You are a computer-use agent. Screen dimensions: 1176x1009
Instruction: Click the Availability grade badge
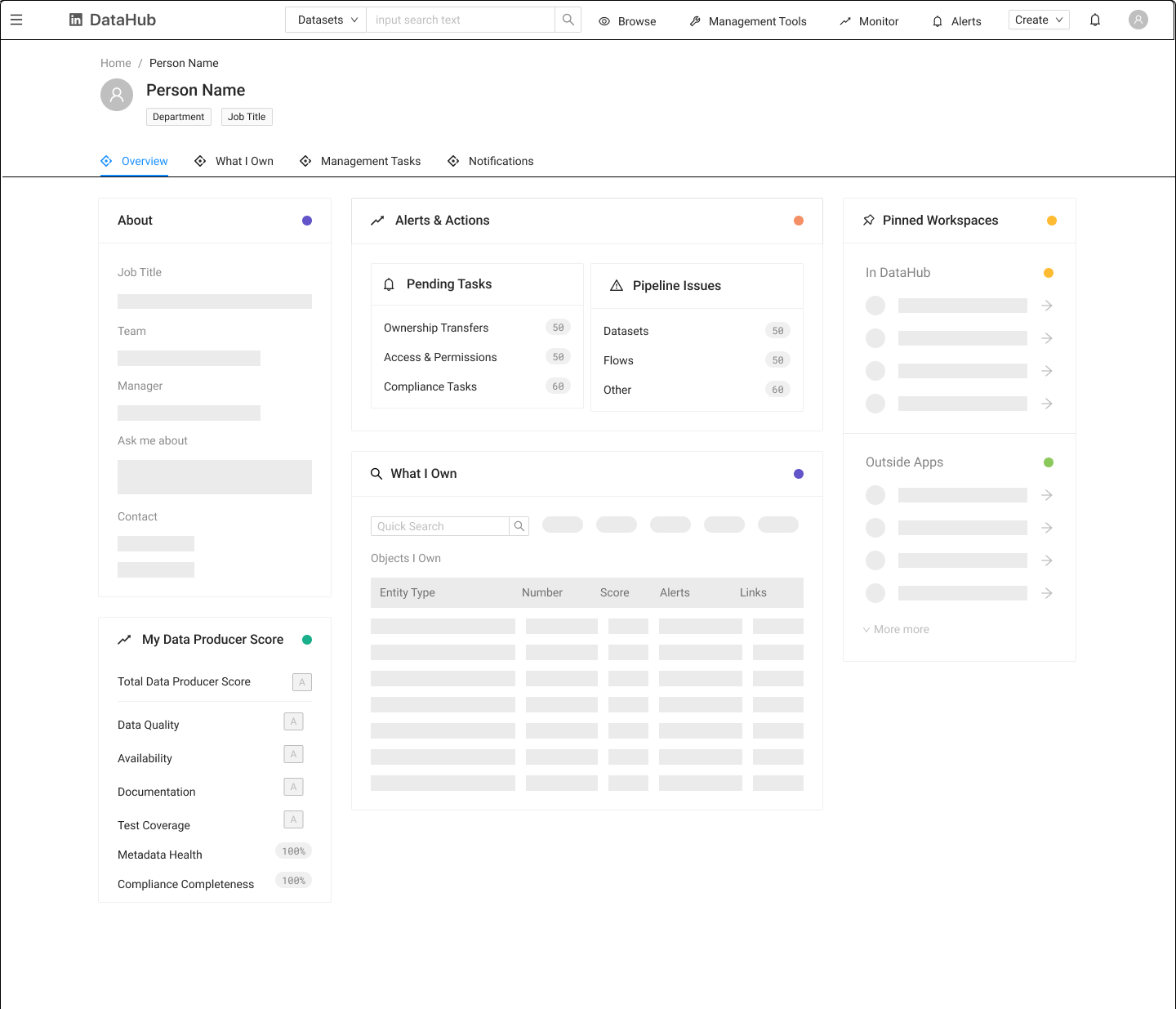click(293, 754)
